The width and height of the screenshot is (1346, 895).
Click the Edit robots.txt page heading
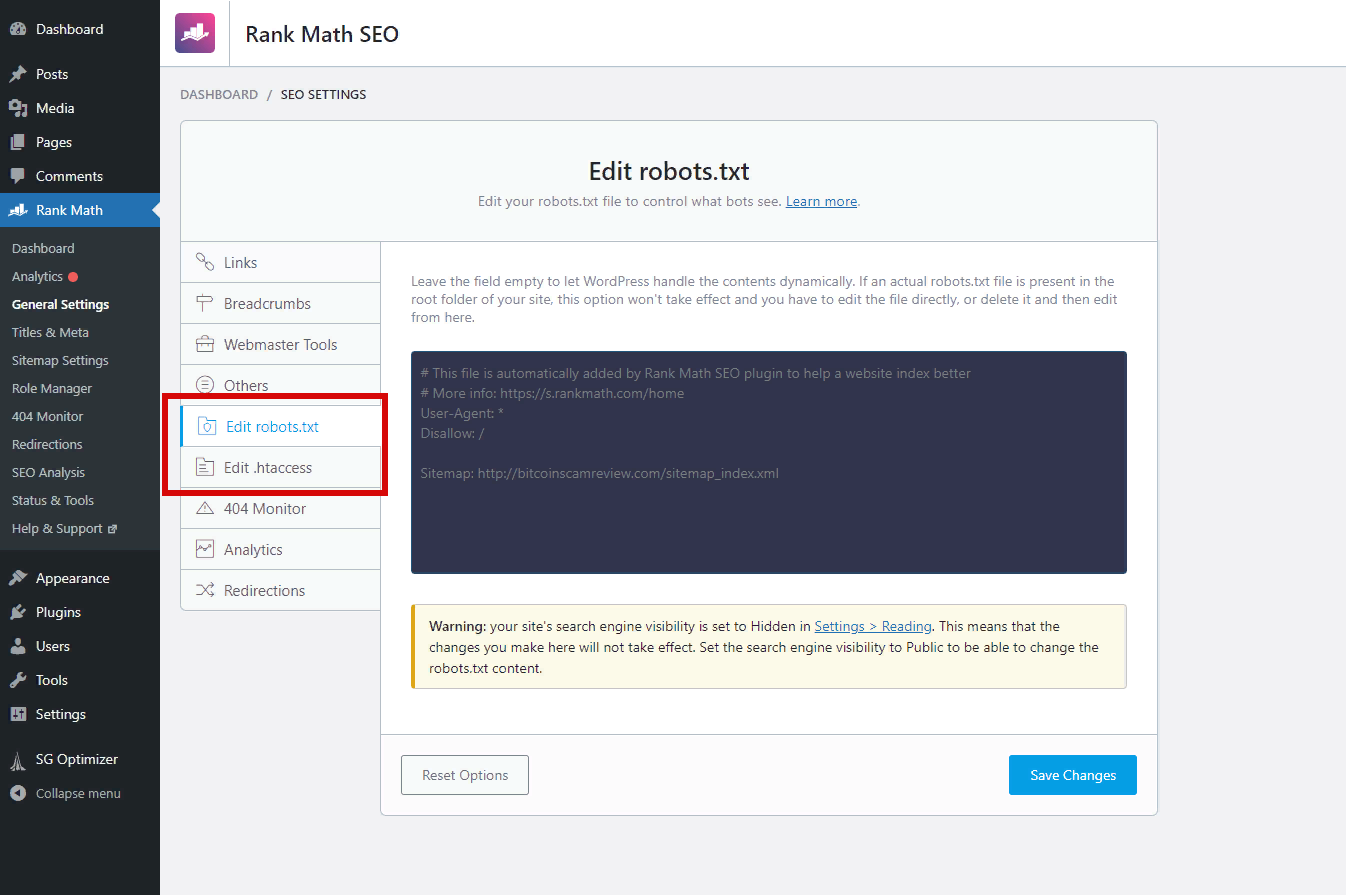point(669,171)
